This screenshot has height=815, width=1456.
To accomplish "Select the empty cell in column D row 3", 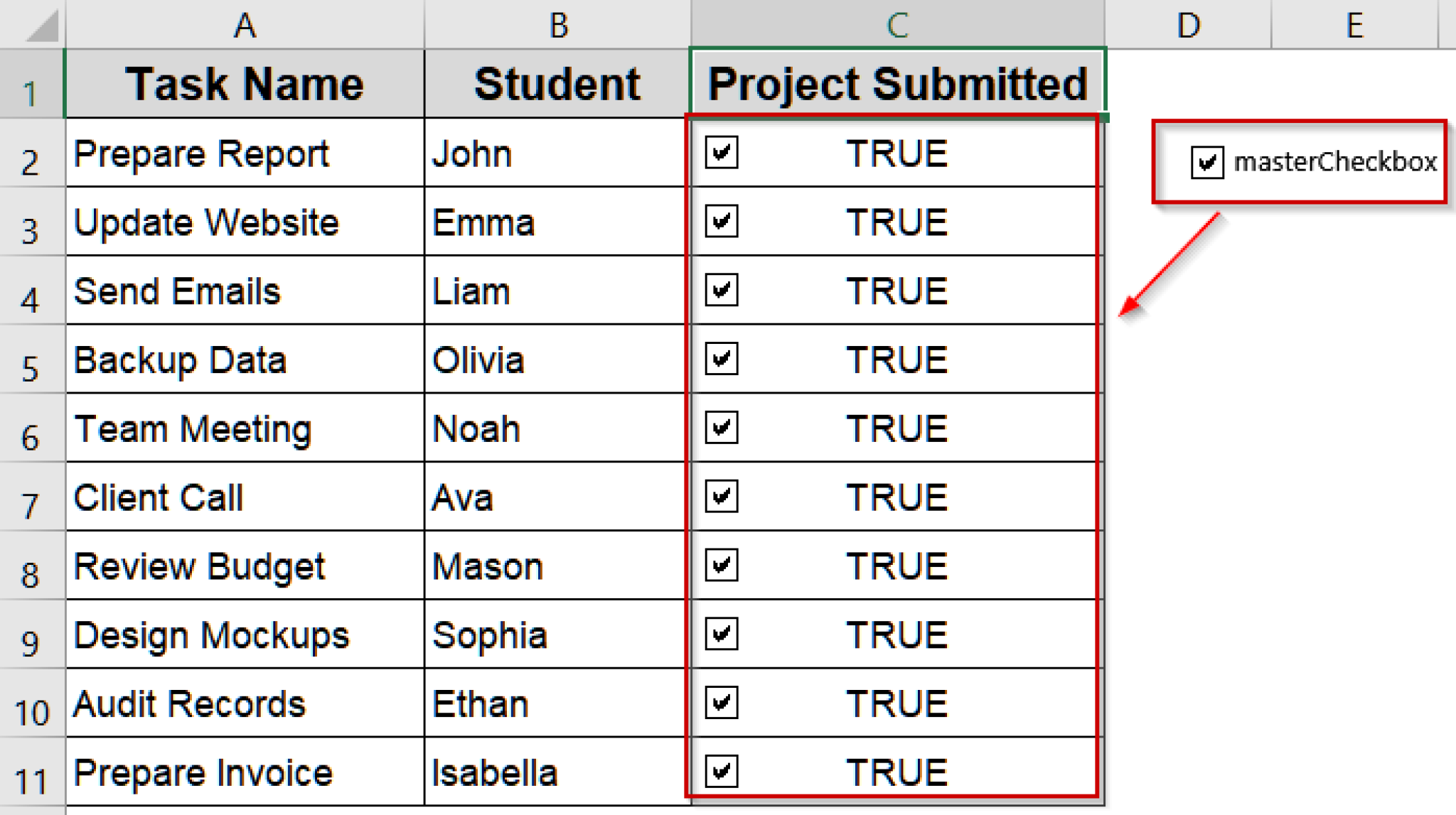I will click(x=1189, y=221).
